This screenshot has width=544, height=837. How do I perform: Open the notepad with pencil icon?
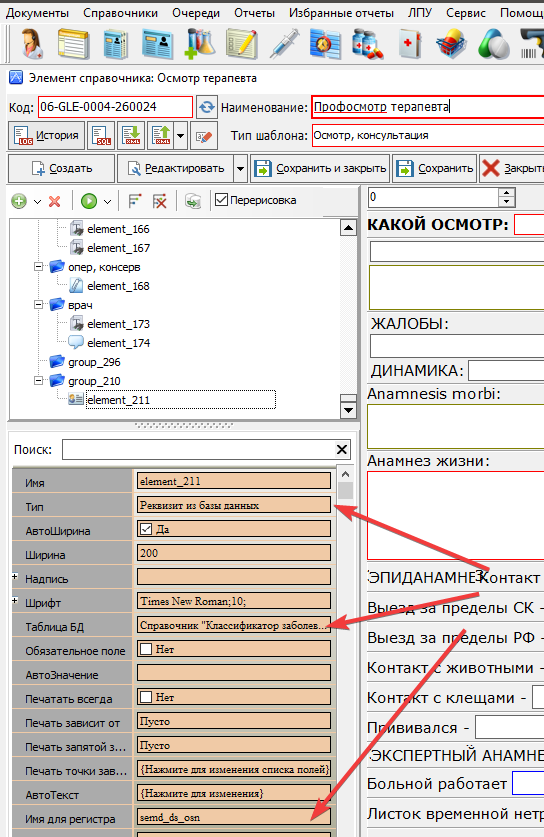pyautogui.click(x=241, y=44)
